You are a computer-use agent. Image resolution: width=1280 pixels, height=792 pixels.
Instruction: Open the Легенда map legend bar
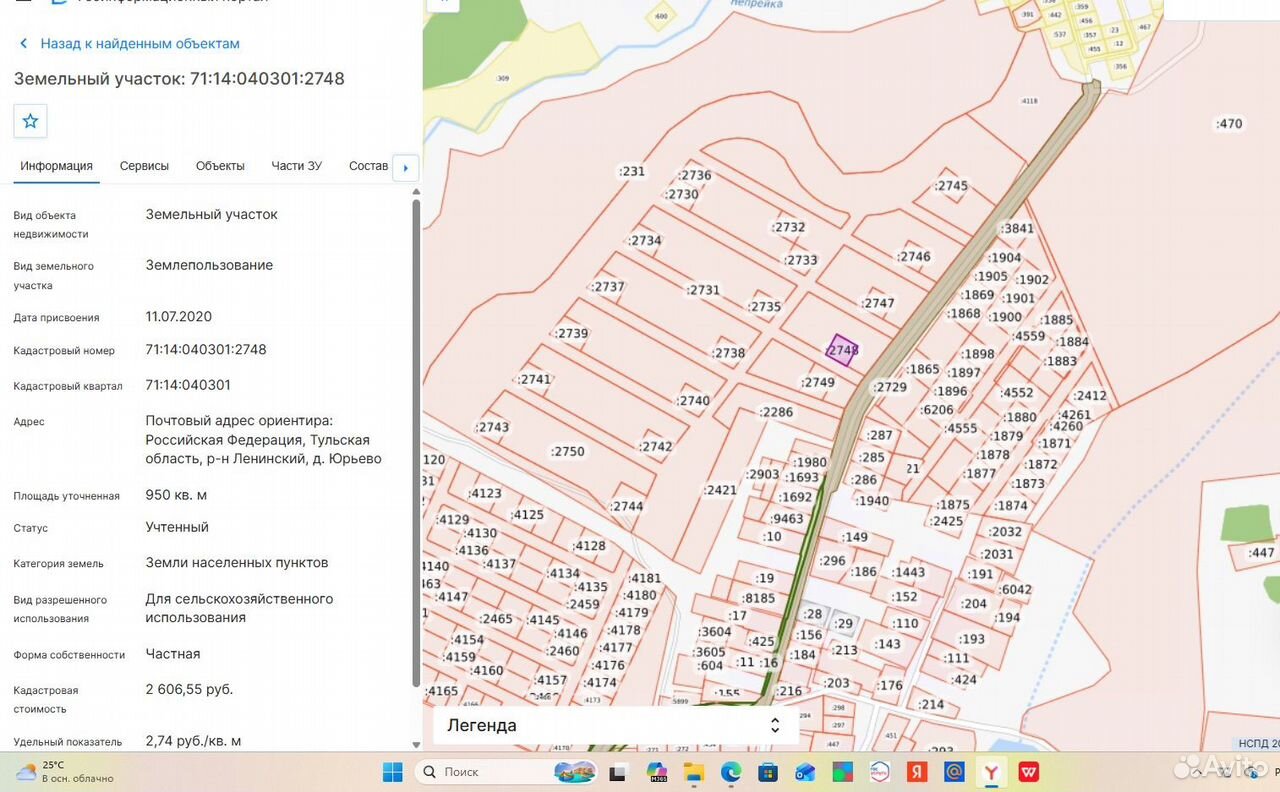point(615,726)
